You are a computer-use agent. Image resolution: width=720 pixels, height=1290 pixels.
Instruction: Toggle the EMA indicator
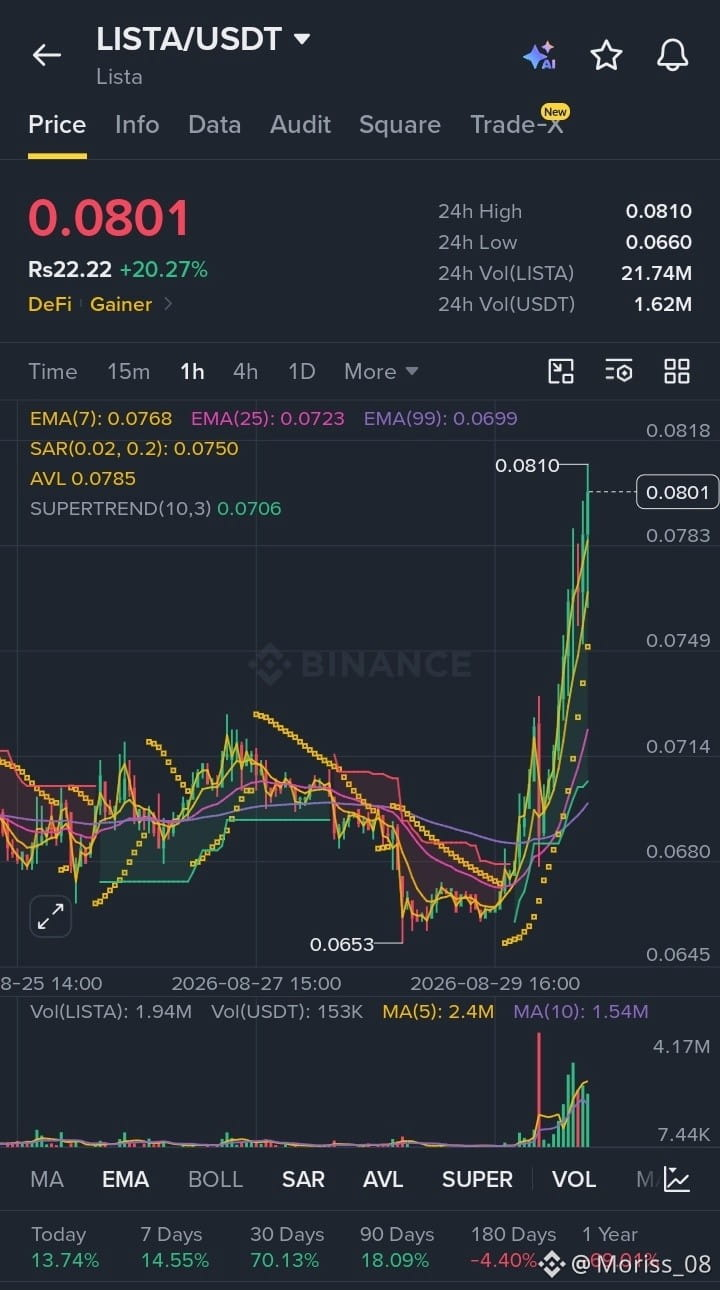pos(125,1179)
